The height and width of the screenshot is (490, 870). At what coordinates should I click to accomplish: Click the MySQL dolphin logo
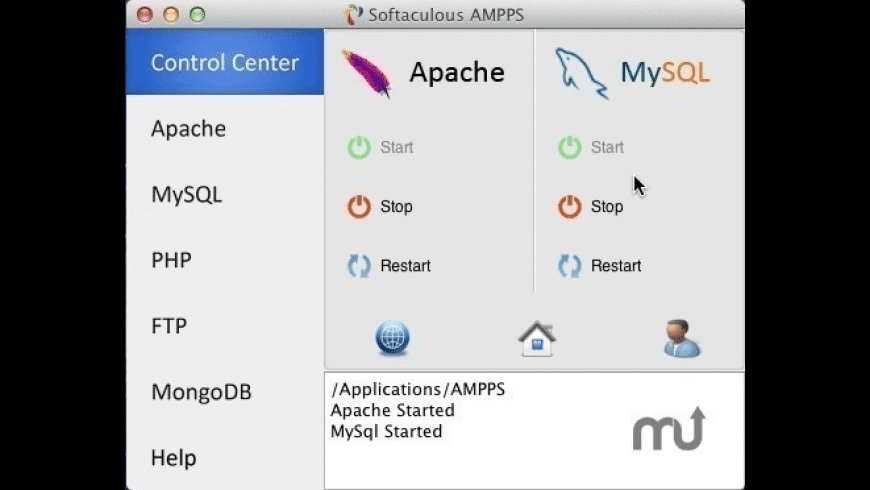581,73
